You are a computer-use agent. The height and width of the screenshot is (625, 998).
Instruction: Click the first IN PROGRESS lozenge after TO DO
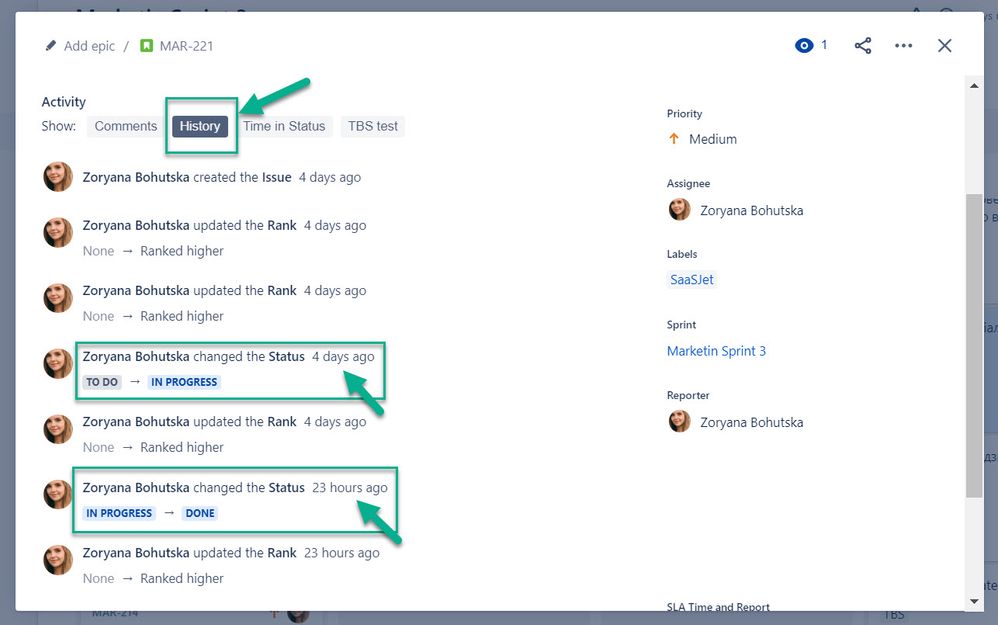coord(184,382)
